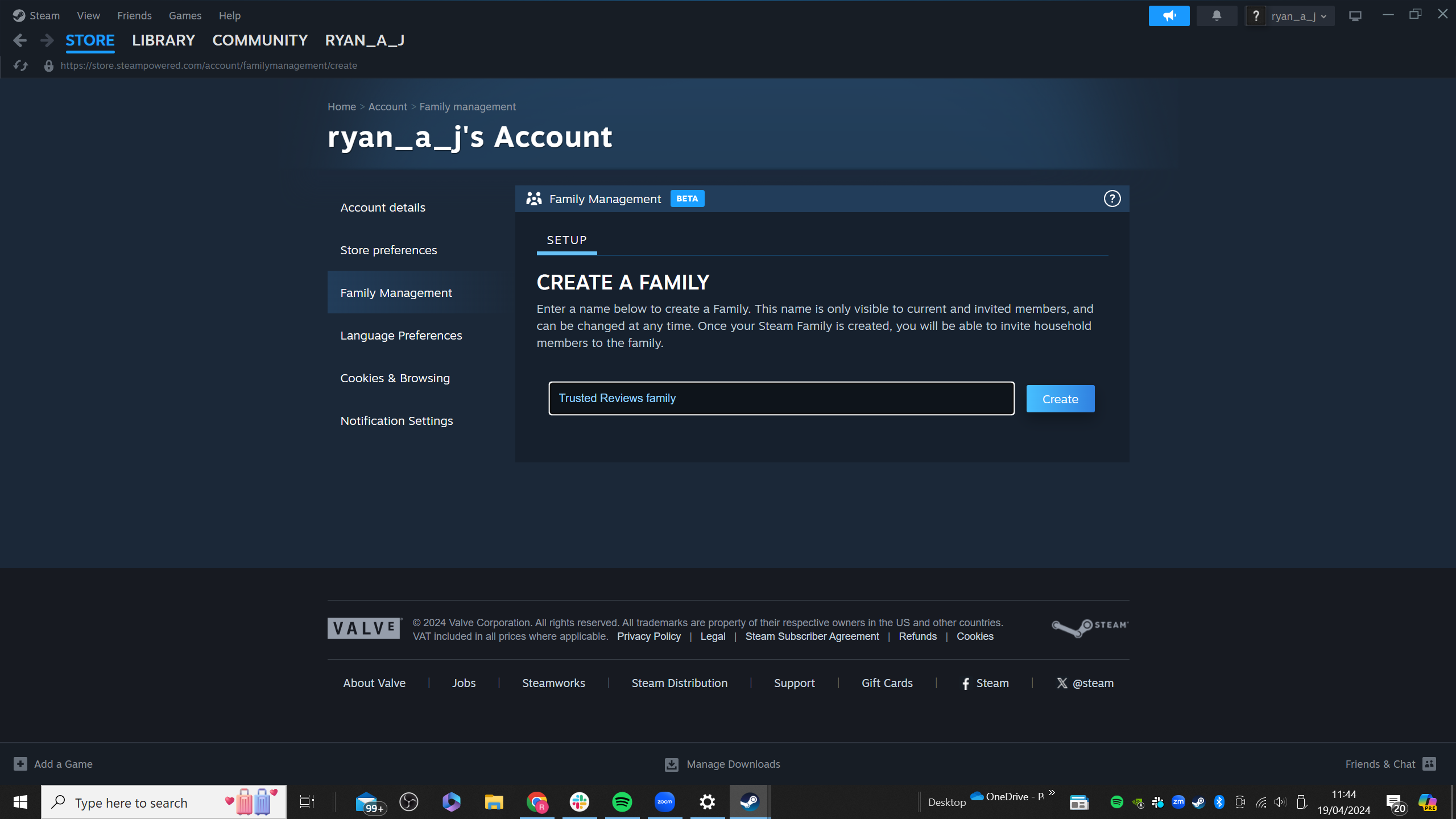
Task: Open Slack from the taskbar
Action: (580, 802)
